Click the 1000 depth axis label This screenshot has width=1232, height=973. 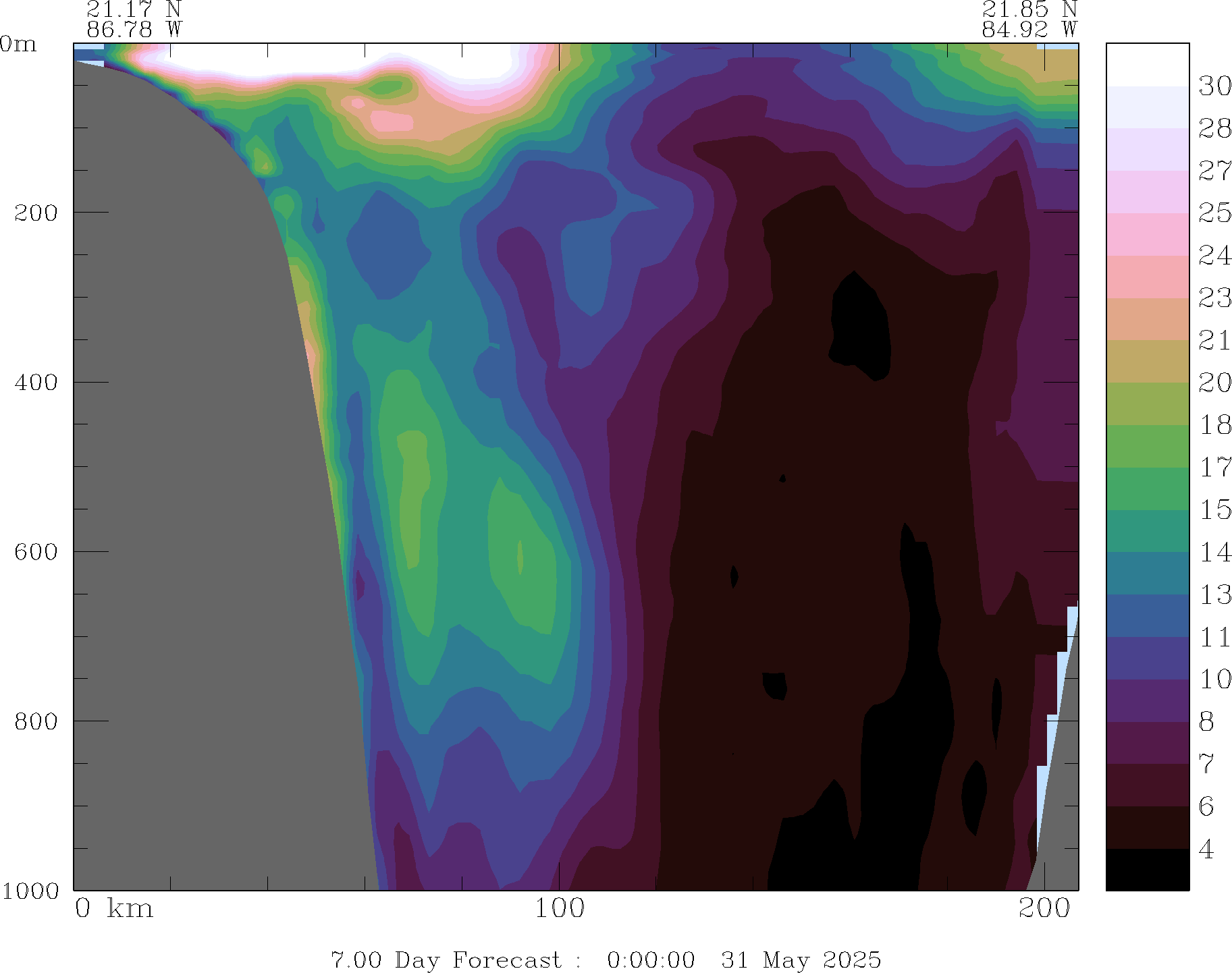pyautogui.click(x=30, y=891)
